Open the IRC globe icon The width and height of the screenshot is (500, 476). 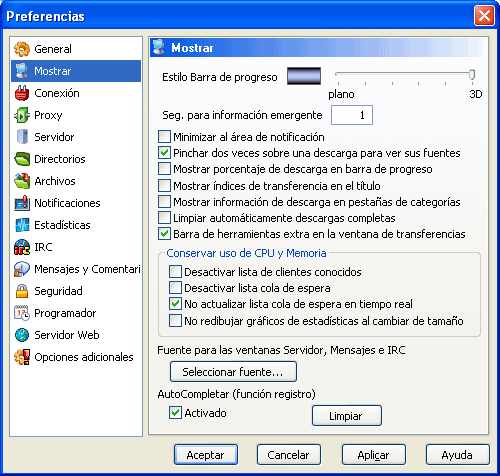click(x=22, y=247)
